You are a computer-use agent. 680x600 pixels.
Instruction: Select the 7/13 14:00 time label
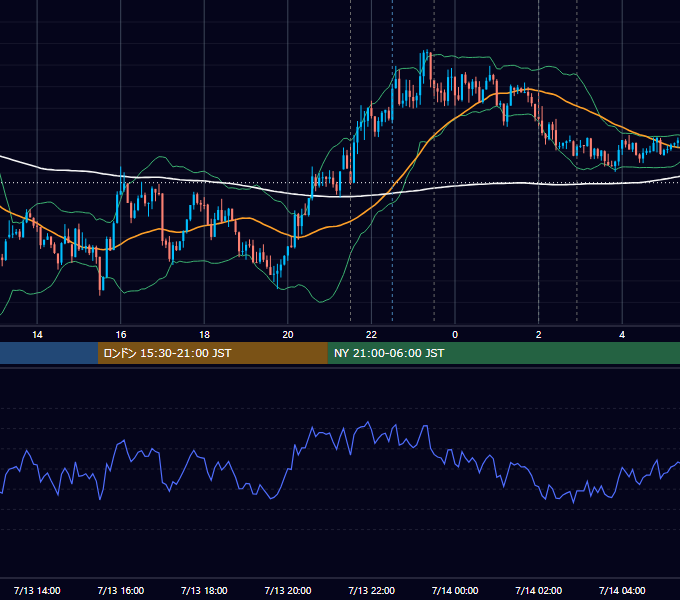[37, 590]
